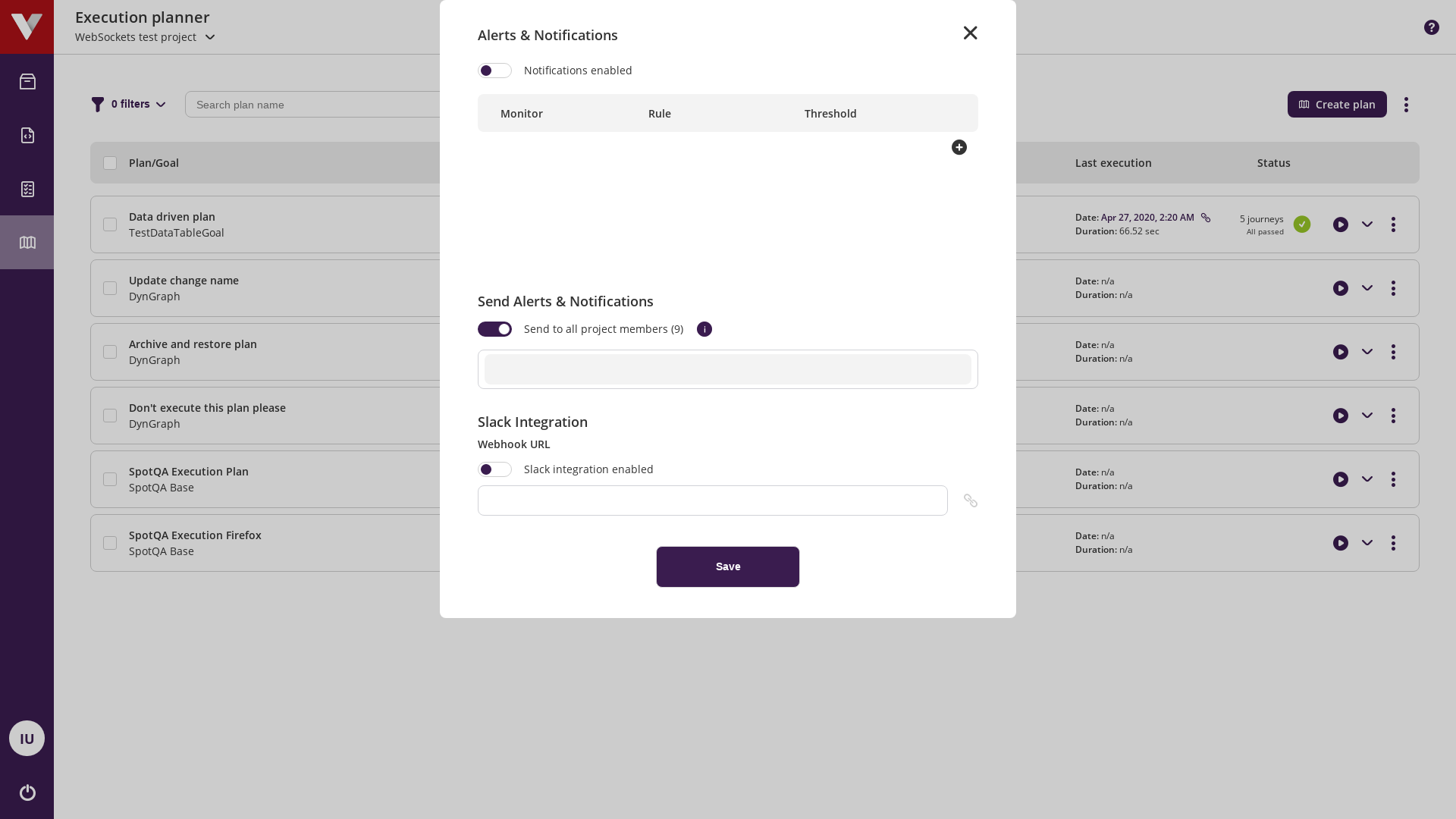Open the WebSockets test project dropdown
The height and width of the screenshot is (819, 1456).
[x=210, y=36]
